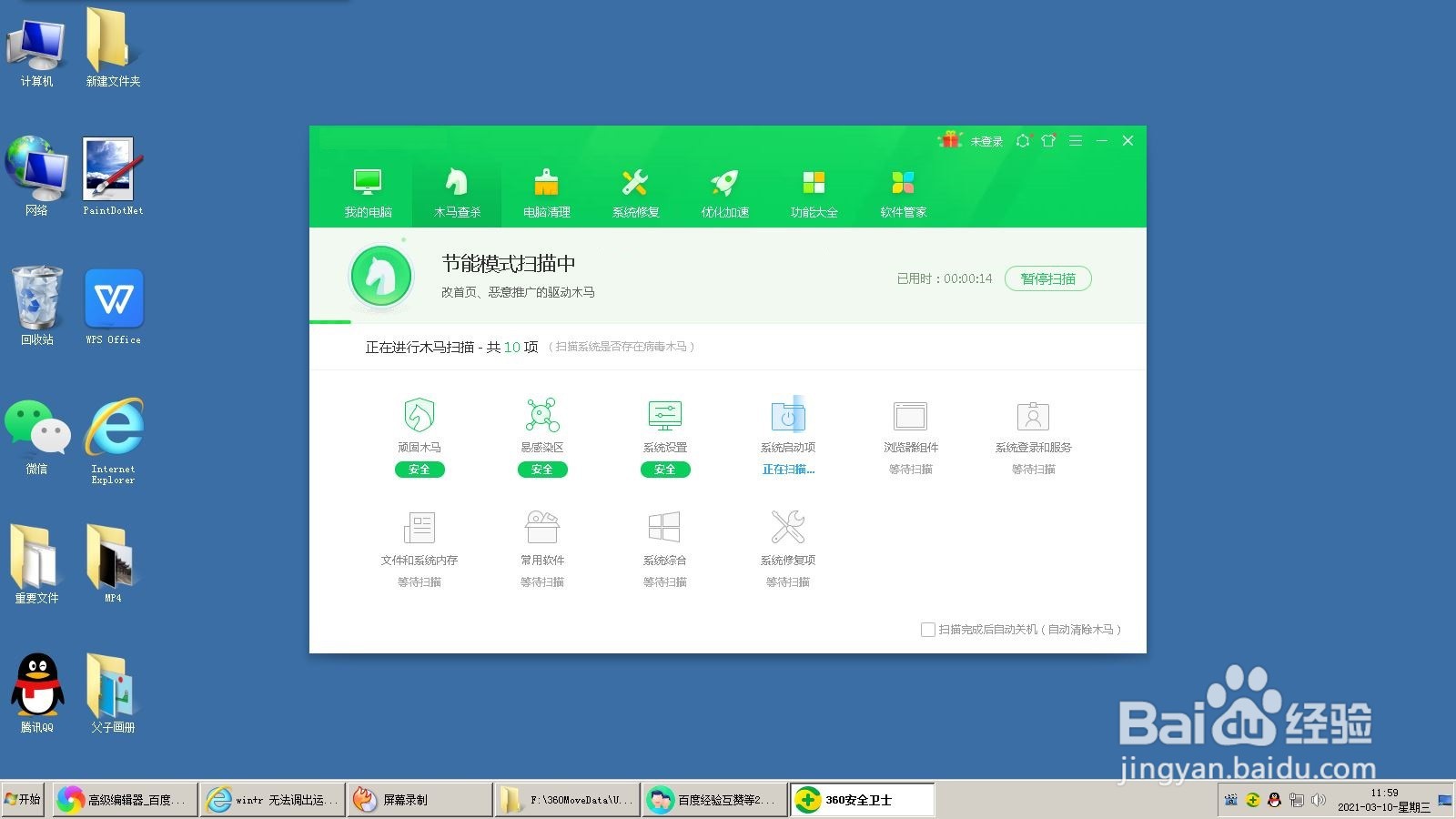The width and height of the screenshot is (1456, 819).
Task: Open the 我的电脑 tab in 360
Action: (x=368, y=193)
